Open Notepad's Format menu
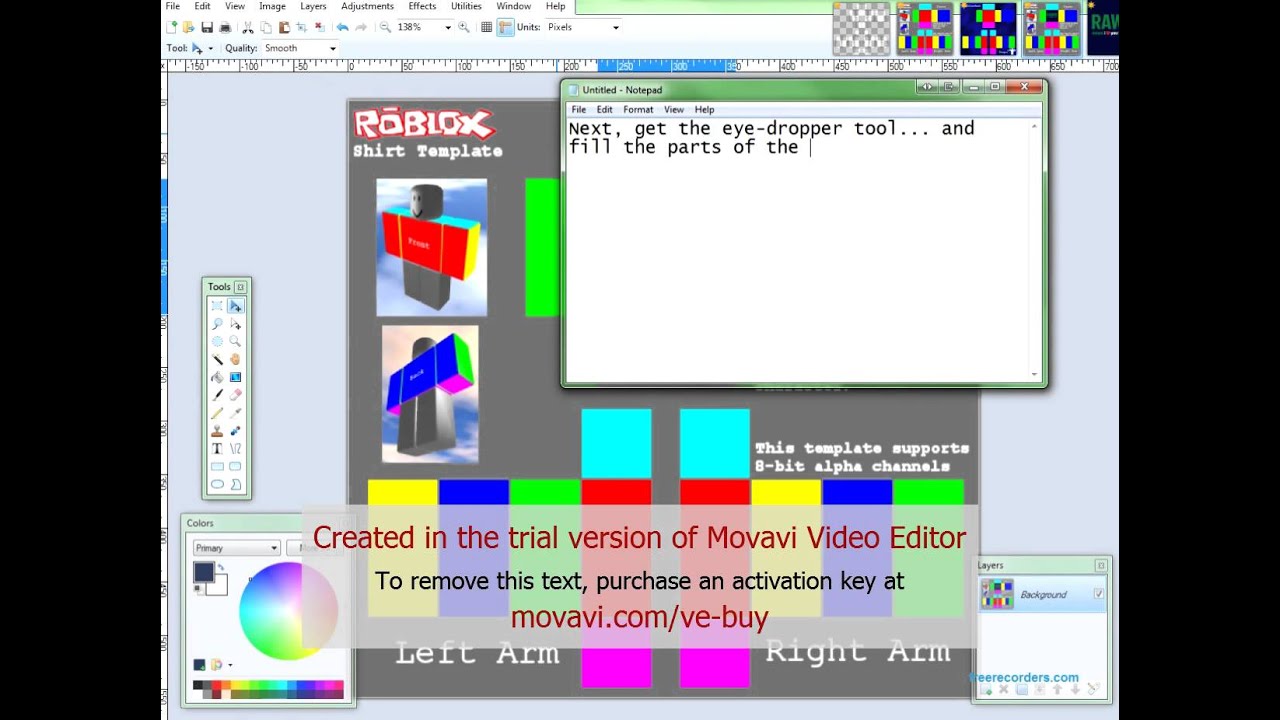Viewport: 1280px width, 720px height. [x=638, y=109]
